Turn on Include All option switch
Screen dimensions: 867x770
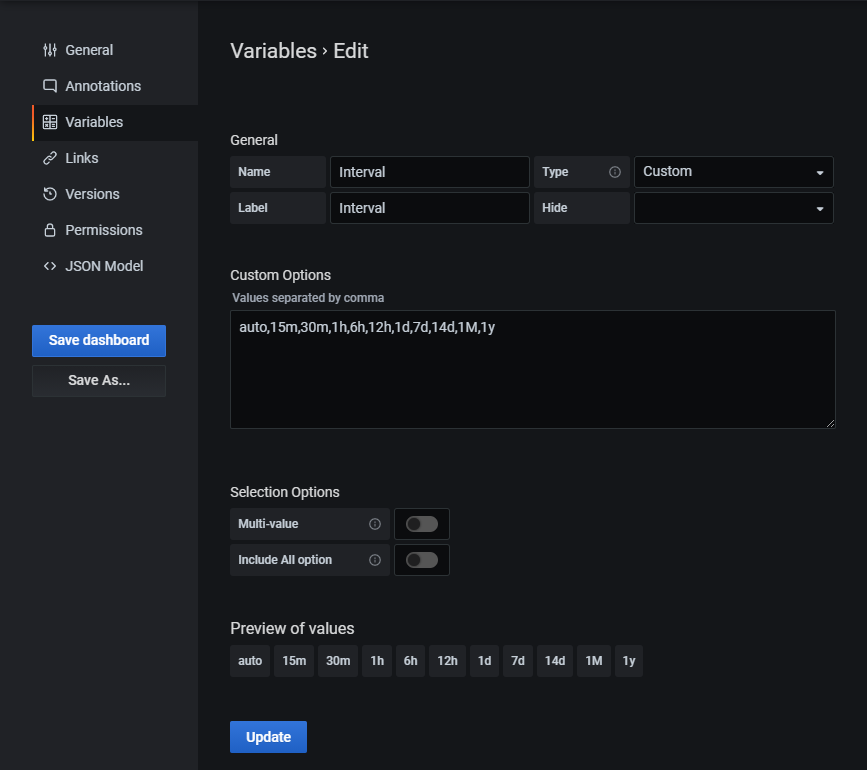pyautogui.click(x=422, y=560)
